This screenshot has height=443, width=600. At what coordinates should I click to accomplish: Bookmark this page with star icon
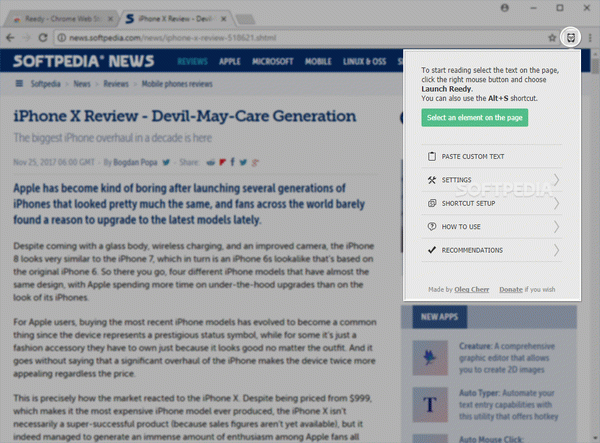(552, 37)
